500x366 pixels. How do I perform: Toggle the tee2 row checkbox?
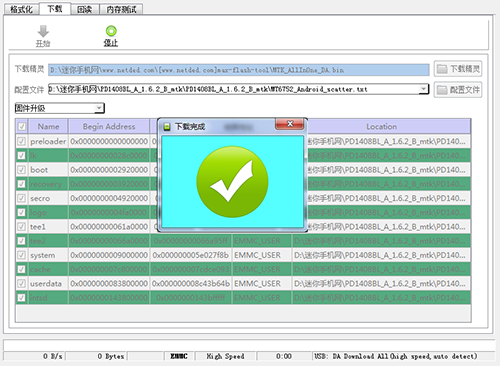pyautogui.click(x=22, y=241)
